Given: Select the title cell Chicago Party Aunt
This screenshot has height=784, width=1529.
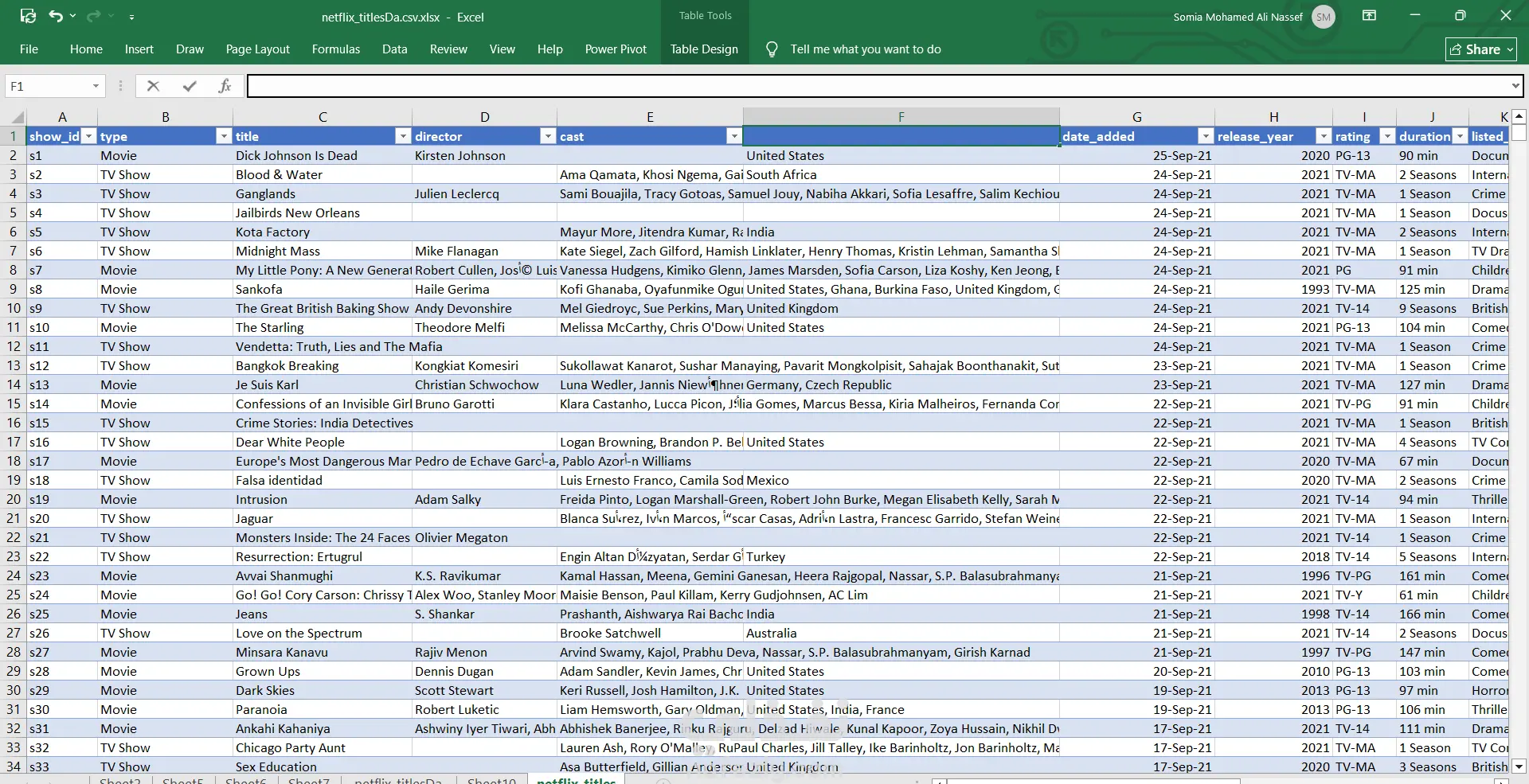Looking at the screenshot, I should tap(323, 748).
